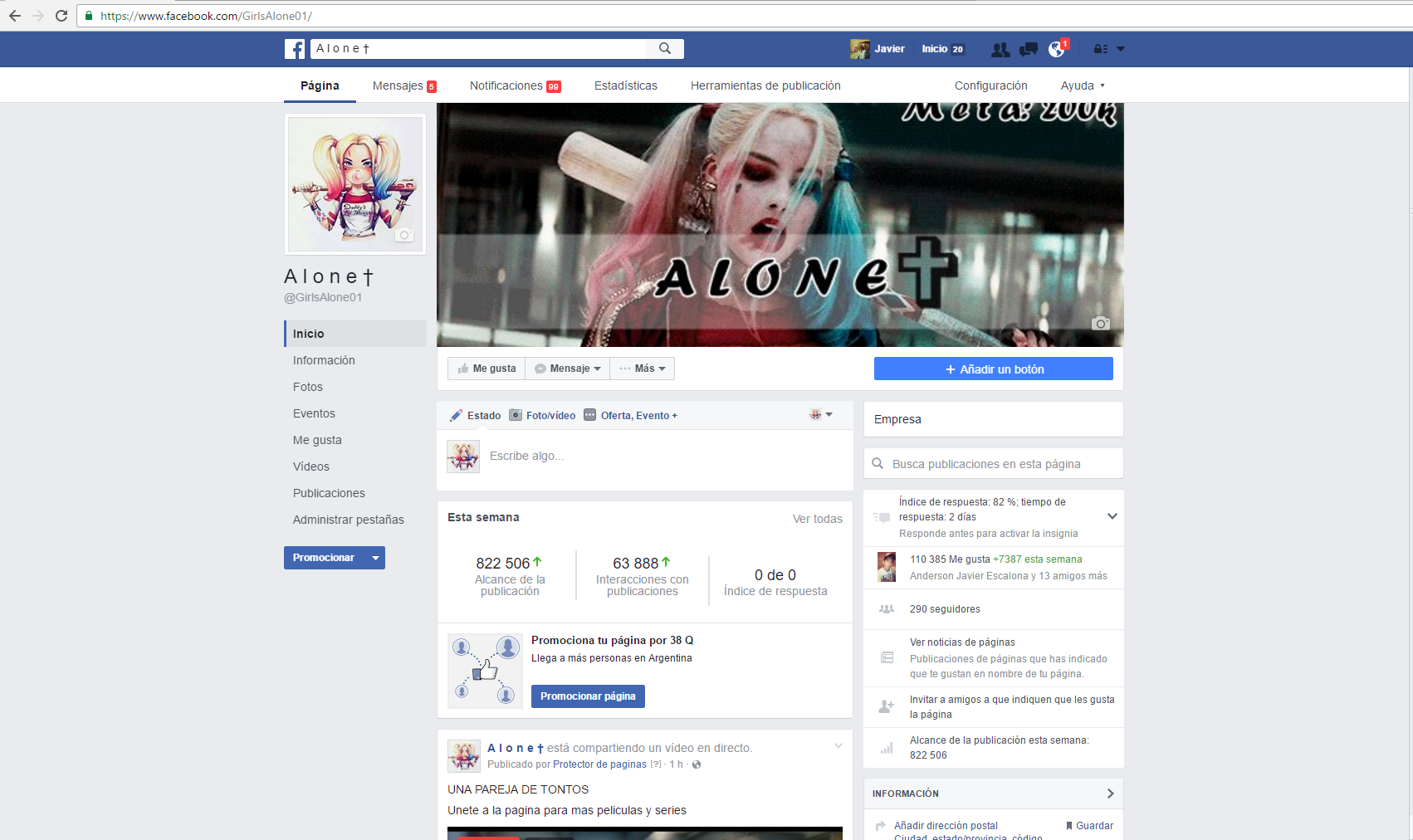Open the live video post options chevron

click(839, 745)
